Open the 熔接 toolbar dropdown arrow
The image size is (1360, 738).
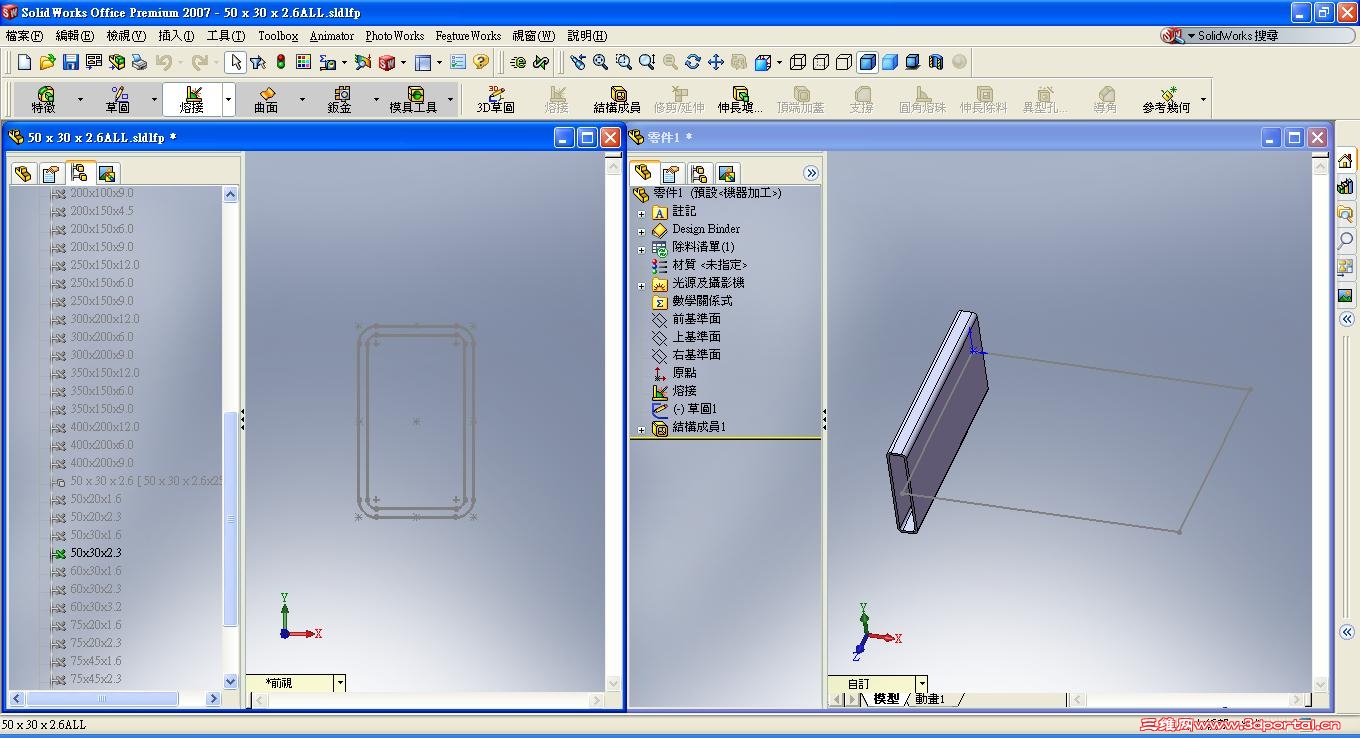point(229,100)
